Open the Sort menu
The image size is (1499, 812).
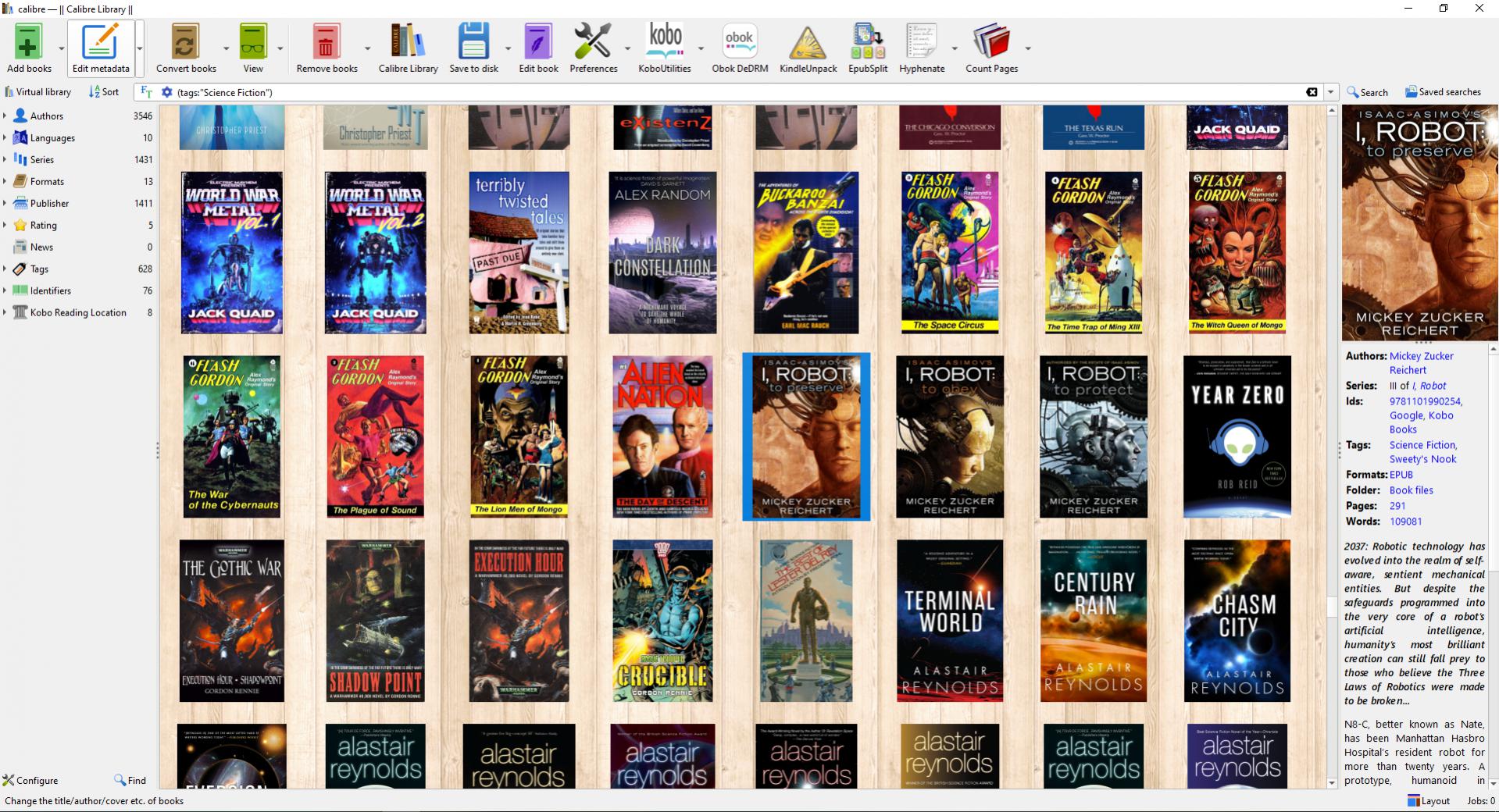click(104, 92)
